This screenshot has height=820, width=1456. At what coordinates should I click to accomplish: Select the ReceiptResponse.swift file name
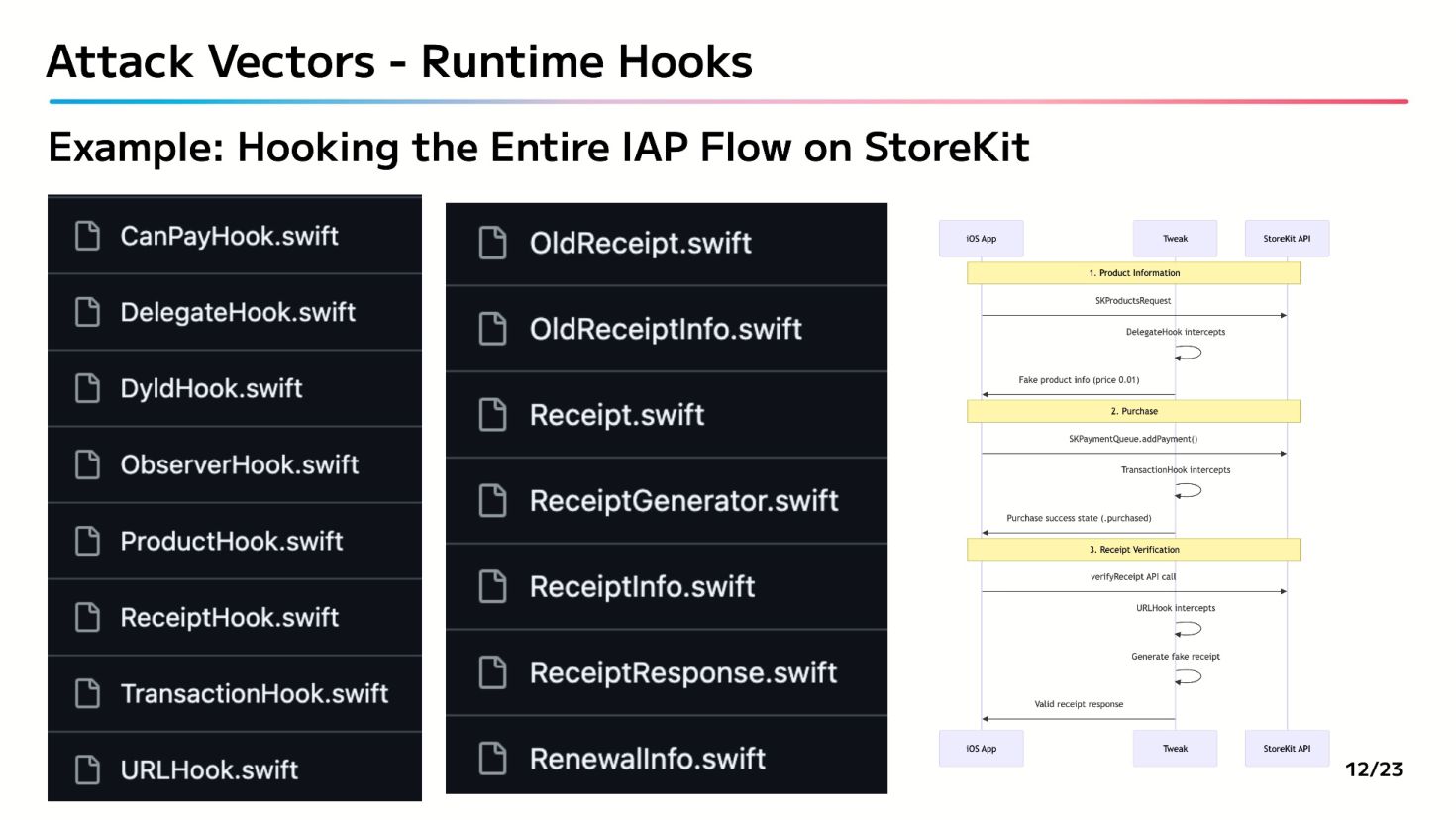coord(683,672)
